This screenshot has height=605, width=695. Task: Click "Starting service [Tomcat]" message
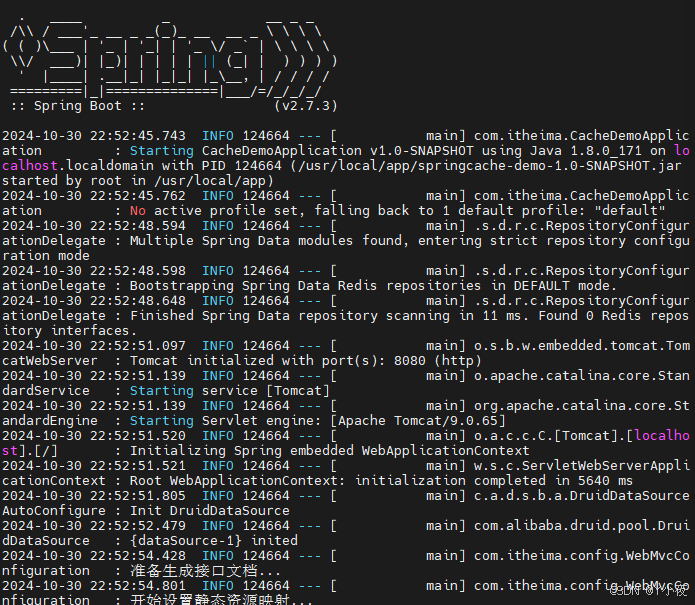(x=230, y=390)
